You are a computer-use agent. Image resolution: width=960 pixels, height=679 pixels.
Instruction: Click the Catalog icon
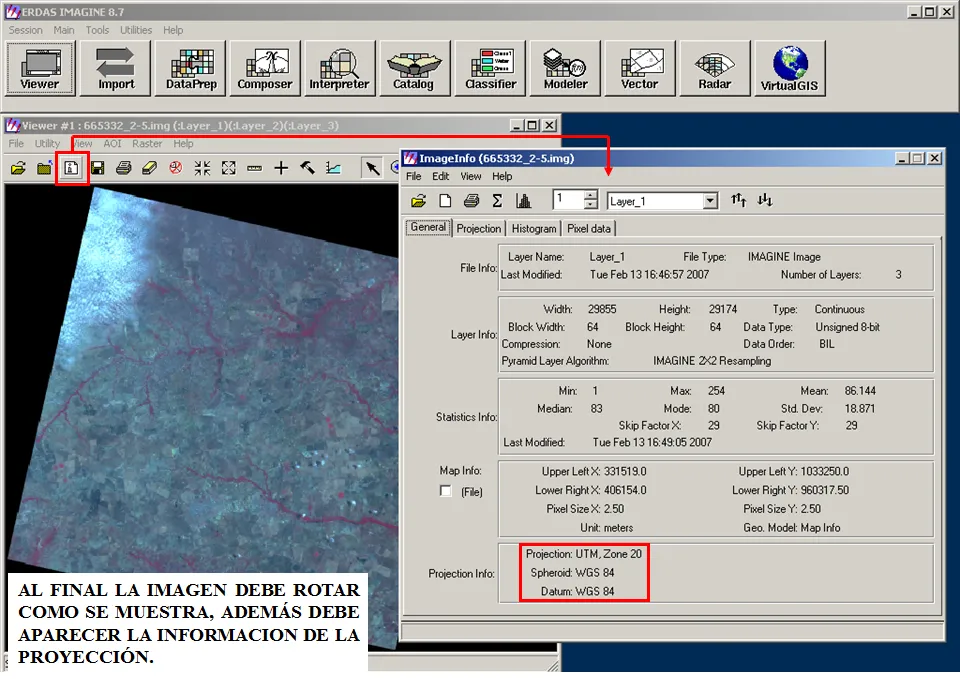click(x=414, y=68)
